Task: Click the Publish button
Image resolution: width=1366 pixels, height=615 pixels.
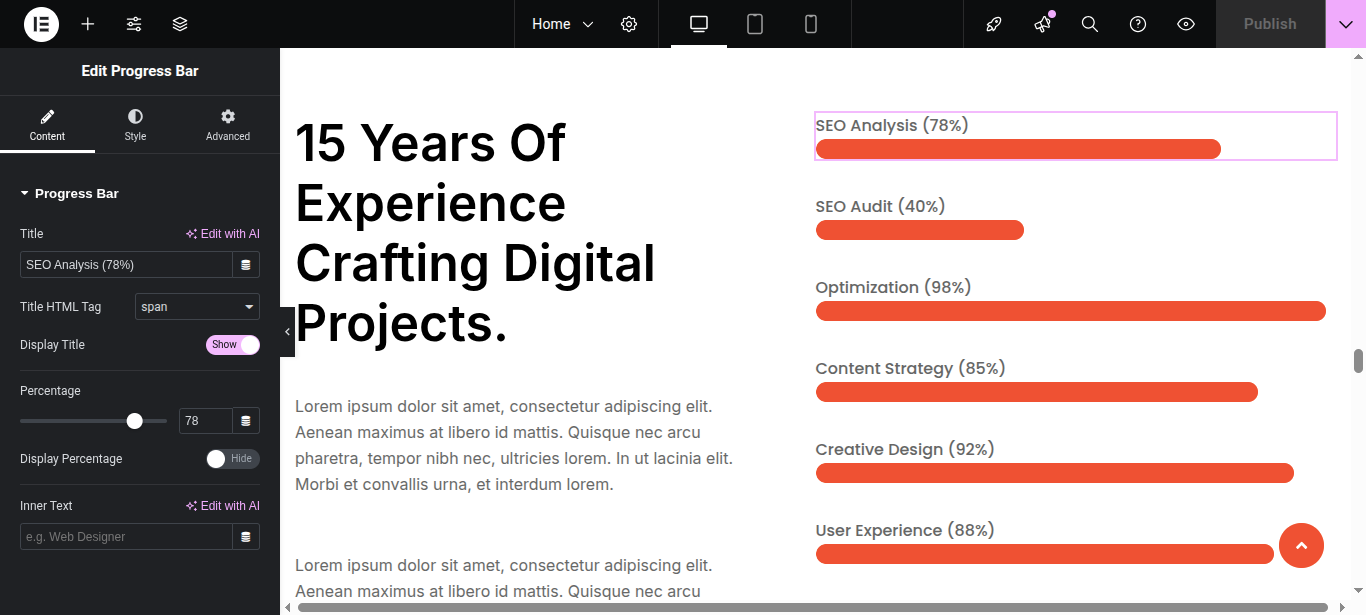Action: [x=1270, y=24]
